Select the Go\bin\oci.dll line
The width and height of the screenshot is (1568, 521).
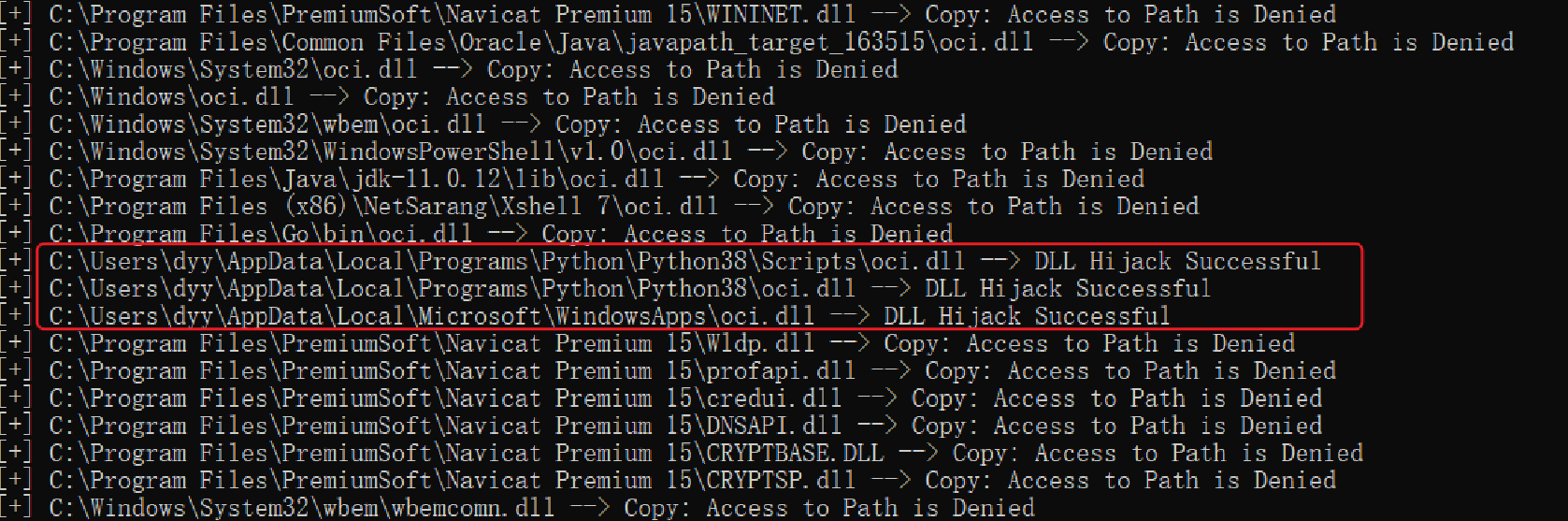[x=477, y=234]
